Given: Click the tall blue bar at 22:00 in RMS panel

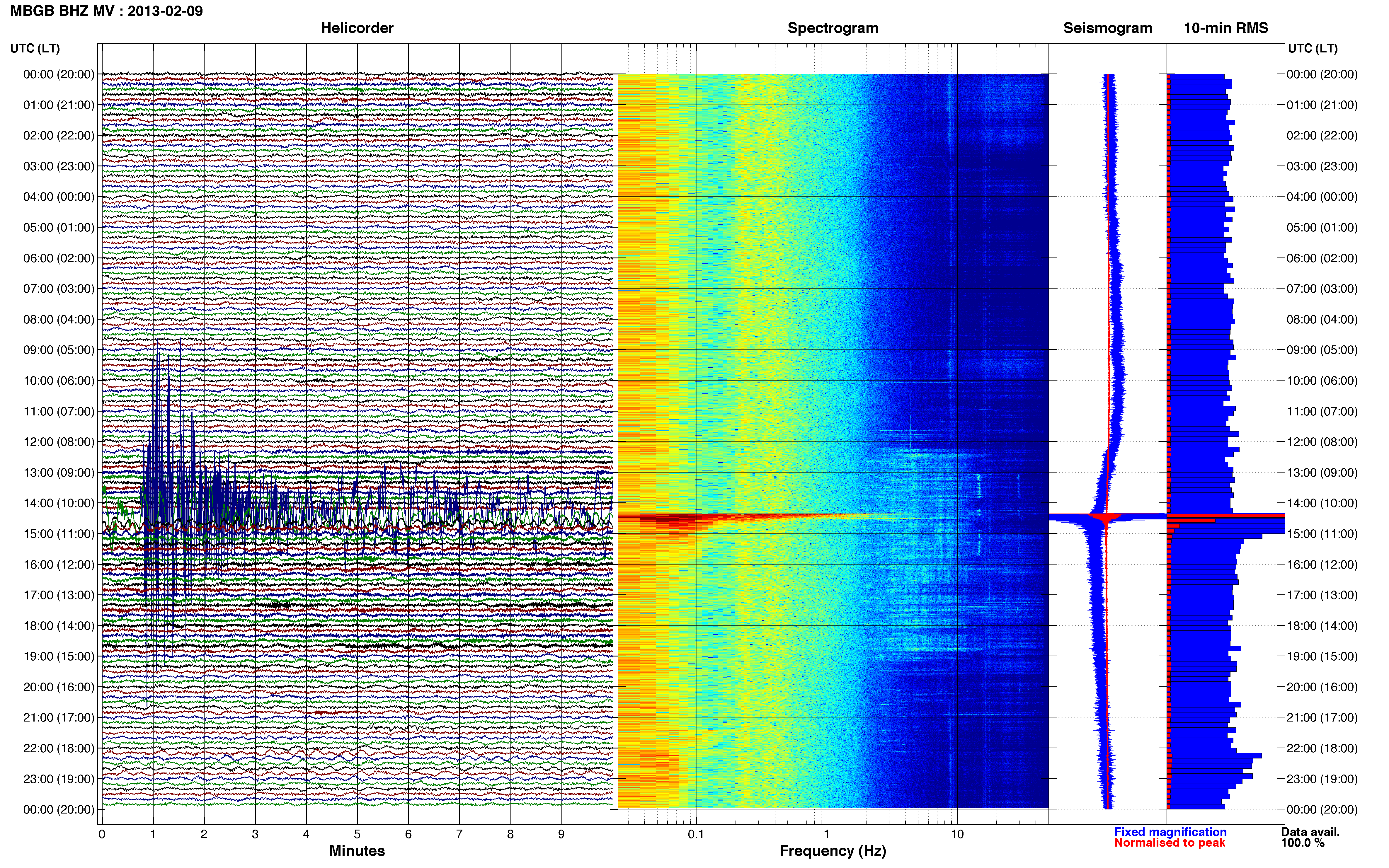Looking at the screenshot, I should (x=1215, y=756).
